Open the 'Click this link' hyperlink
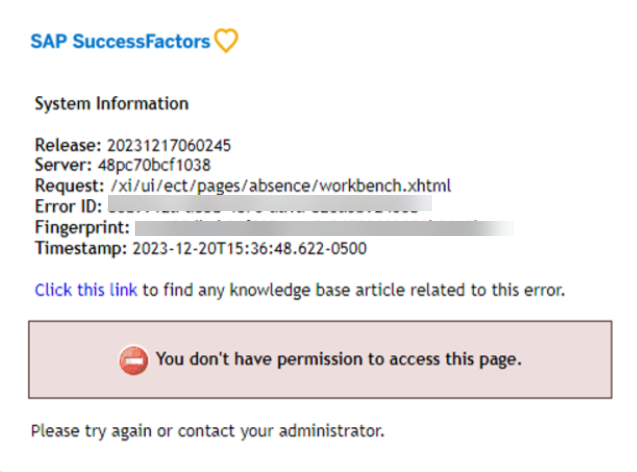The height and width of the screenshot is (472, 637). [x=86, y=290]
